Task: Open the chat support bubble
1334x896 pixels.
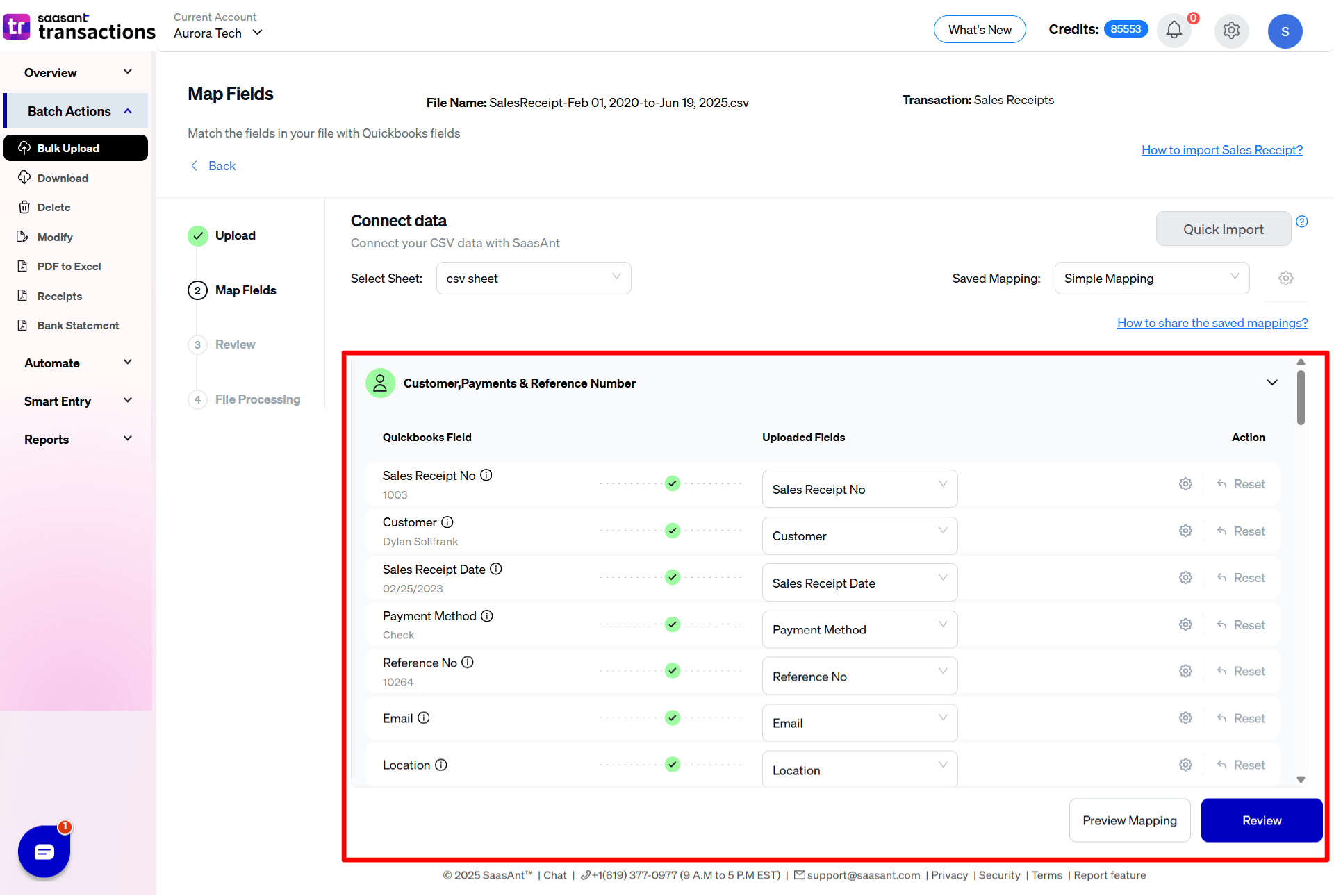Action: click(x=44, y=852)
